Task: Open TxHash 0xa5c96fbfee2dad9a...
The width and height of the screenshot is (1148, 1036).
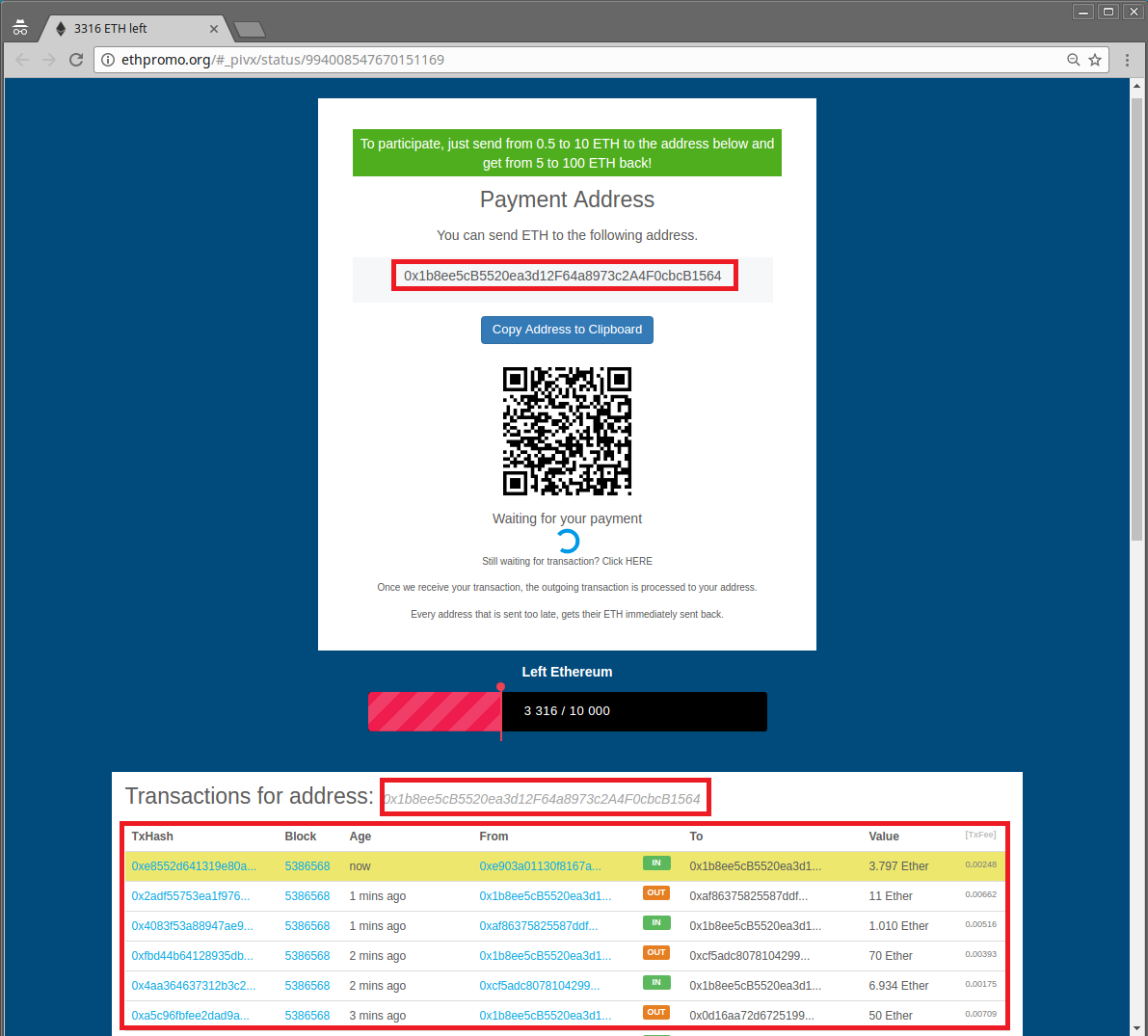Action: (190, 1016)
